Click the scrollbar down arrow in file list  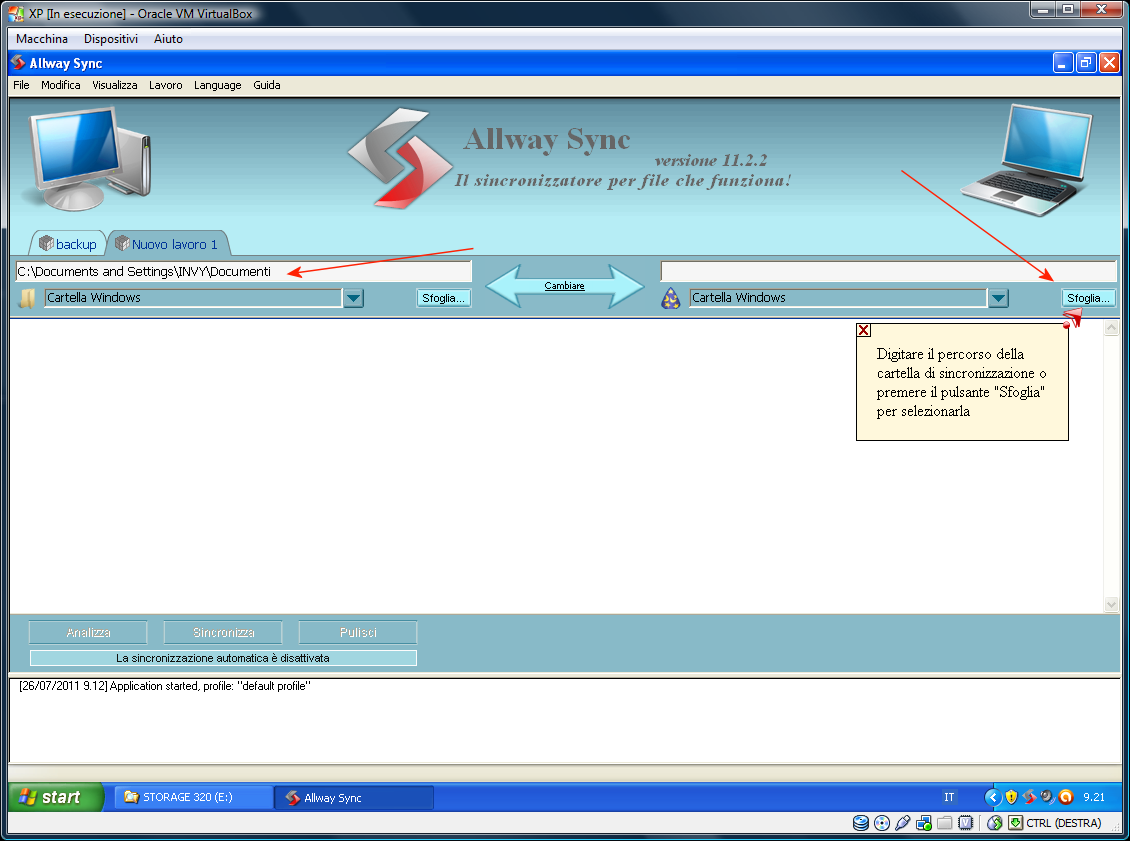[1111, 604]
